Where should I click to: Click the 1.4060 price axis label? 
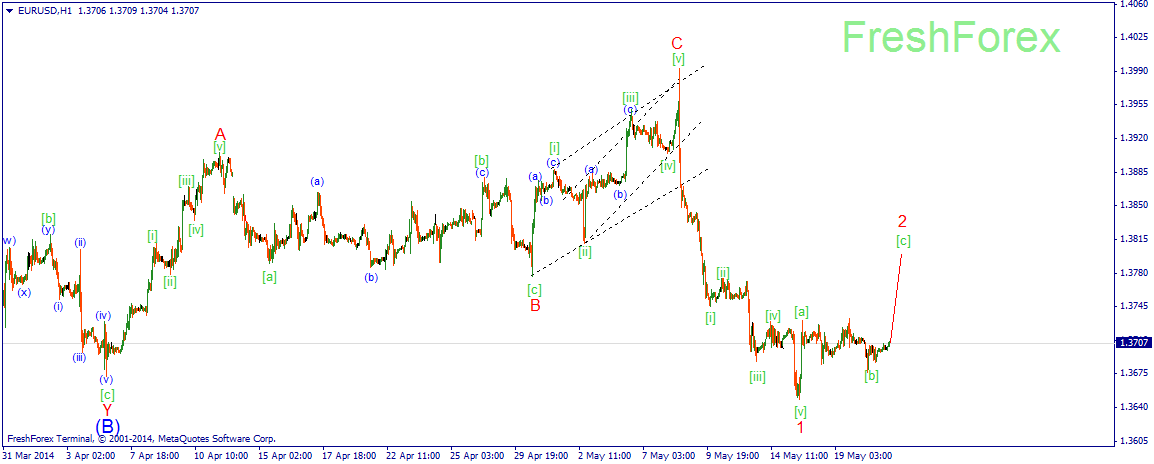(x=1133, y=4)
